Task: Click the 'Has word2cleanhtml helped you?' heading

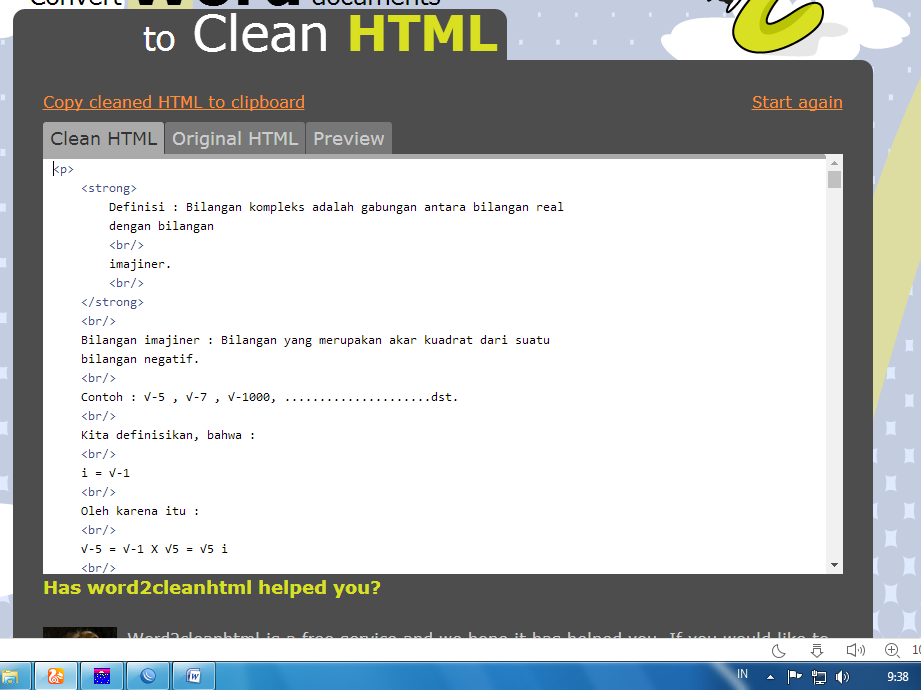Action: point(212,588)
